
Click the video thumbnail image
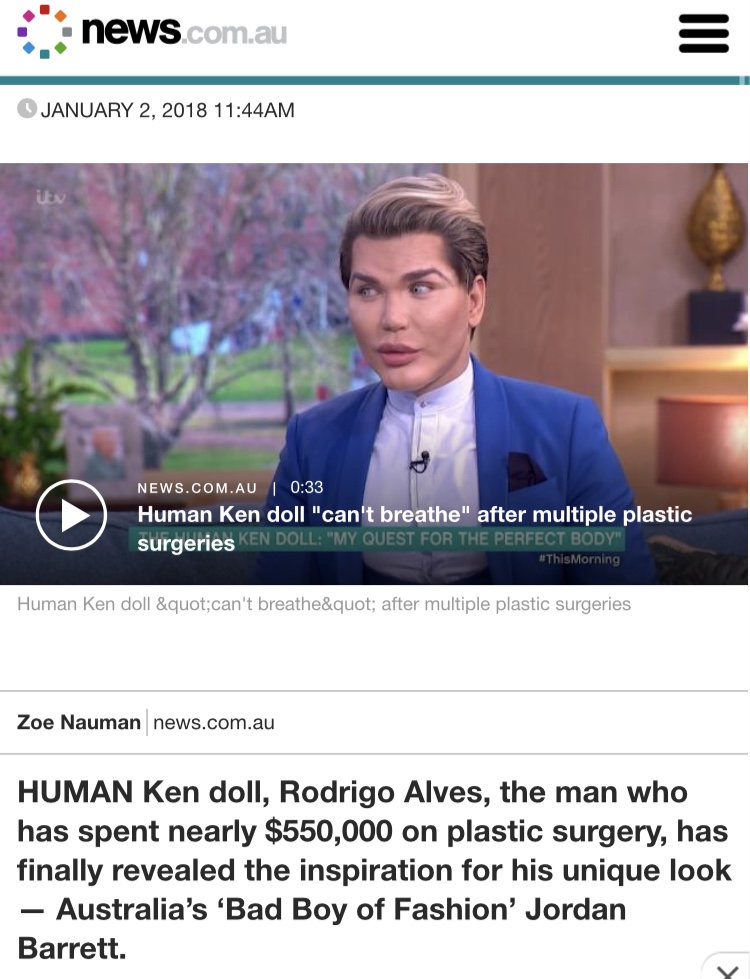pos(374,374)
